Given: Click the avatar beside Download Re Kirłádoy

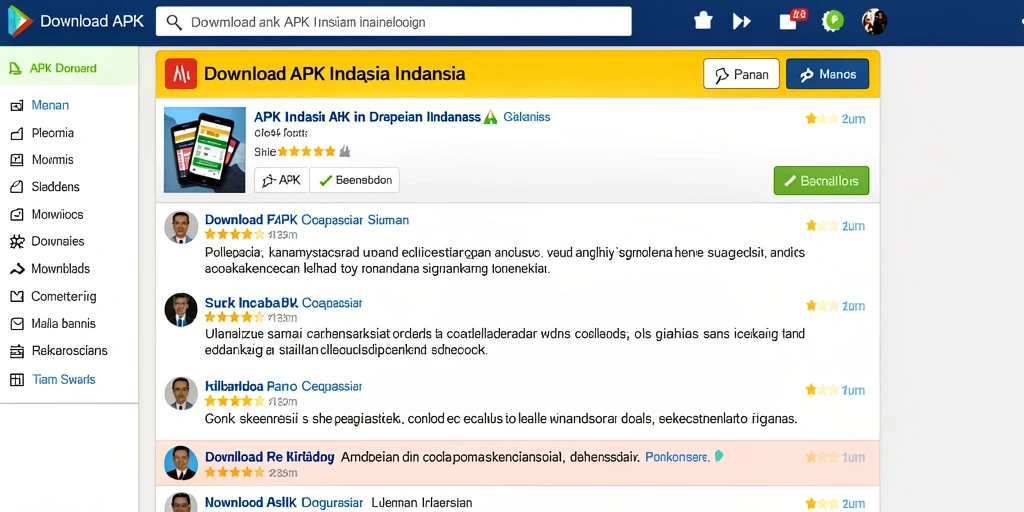Looking at the screenshot, I should pos(181,464).
